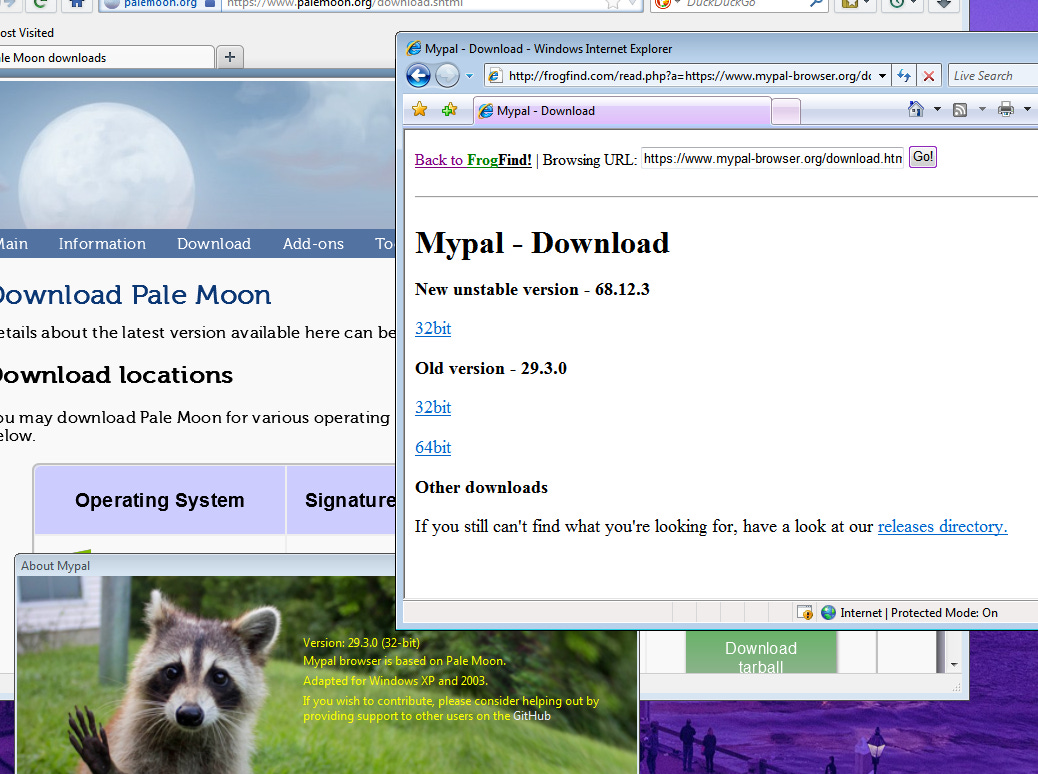Select the Pale Moon downloads tab

(106, 58)
